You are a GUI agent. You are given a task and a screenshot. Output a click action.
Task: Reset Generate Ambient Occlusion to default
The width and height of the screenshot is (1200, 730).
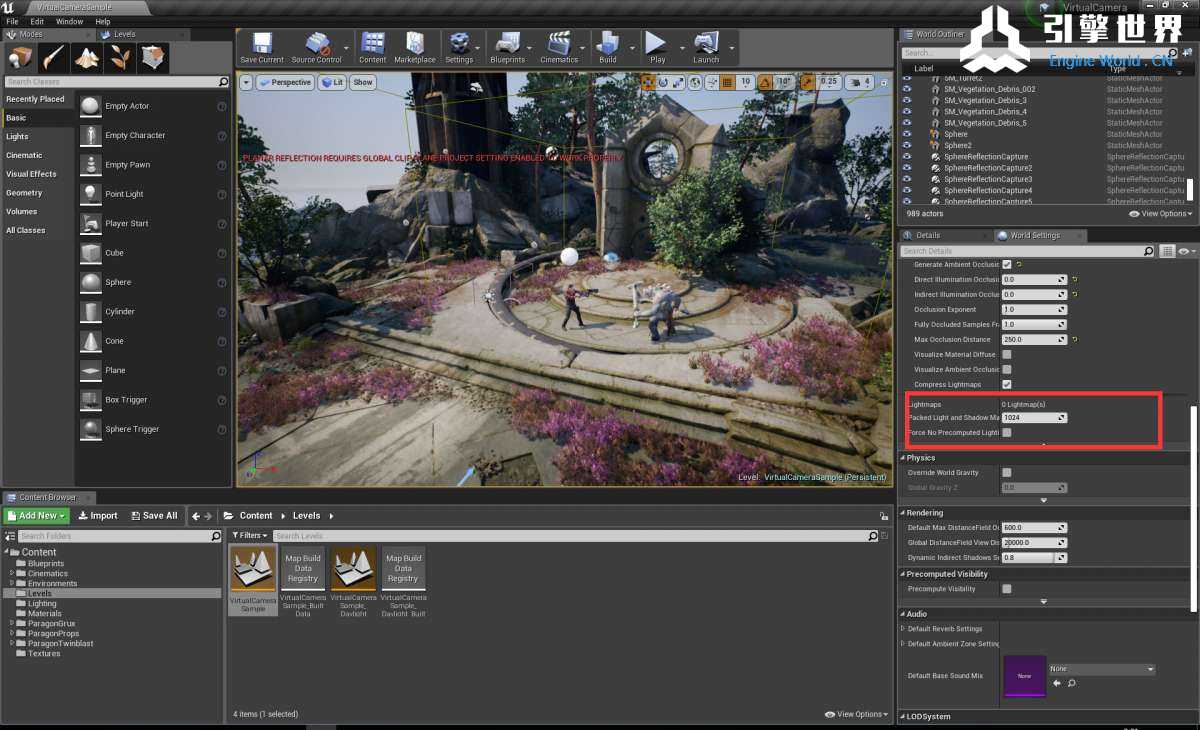tap(1020, 265)
